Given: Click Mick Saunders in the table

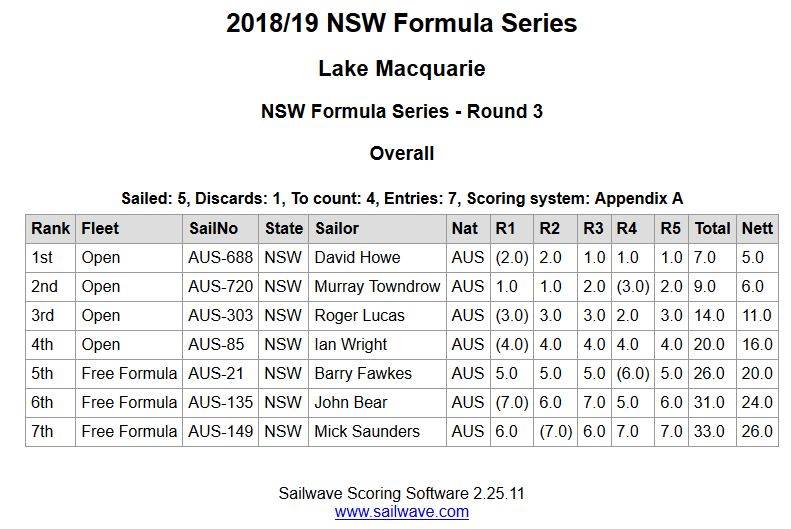Looking at the screenshot, I should pyautogui.click(x=367, y=431).
